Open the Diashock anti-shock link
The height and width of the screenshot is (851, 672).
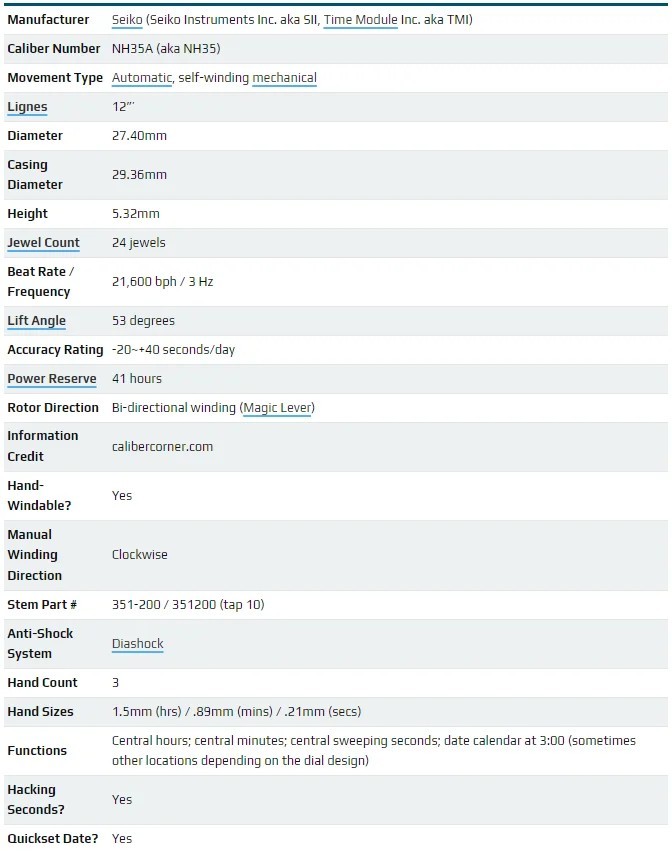click(x=137, y=644)
